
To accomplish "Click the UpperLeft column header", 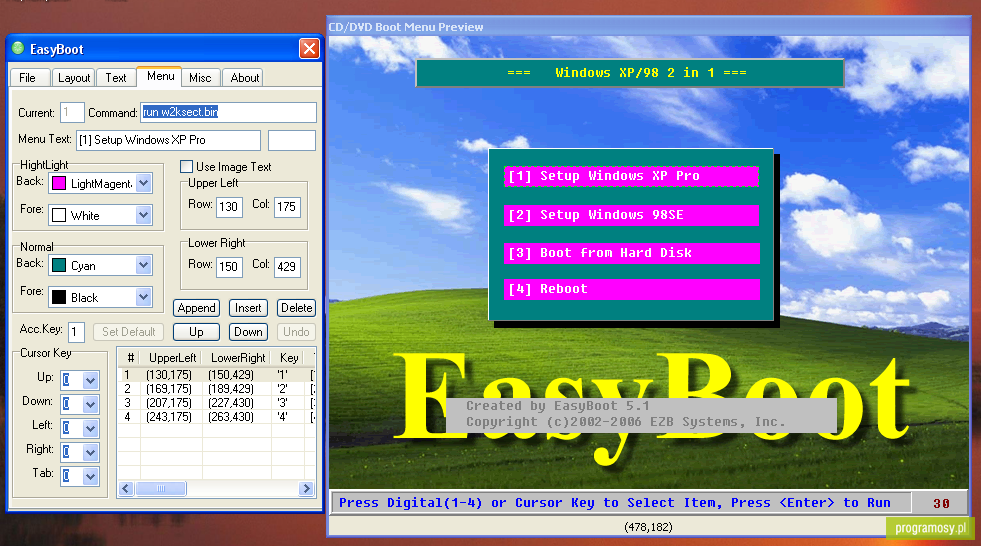I will pyautogui.click(x=171, y=358).
